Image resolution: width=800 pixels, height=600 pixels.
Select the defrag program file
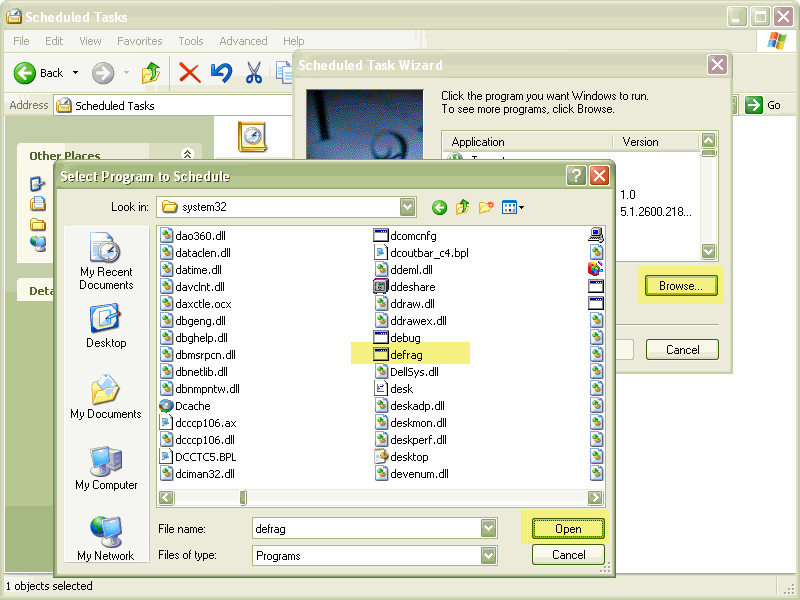click(x=398, y=355)
